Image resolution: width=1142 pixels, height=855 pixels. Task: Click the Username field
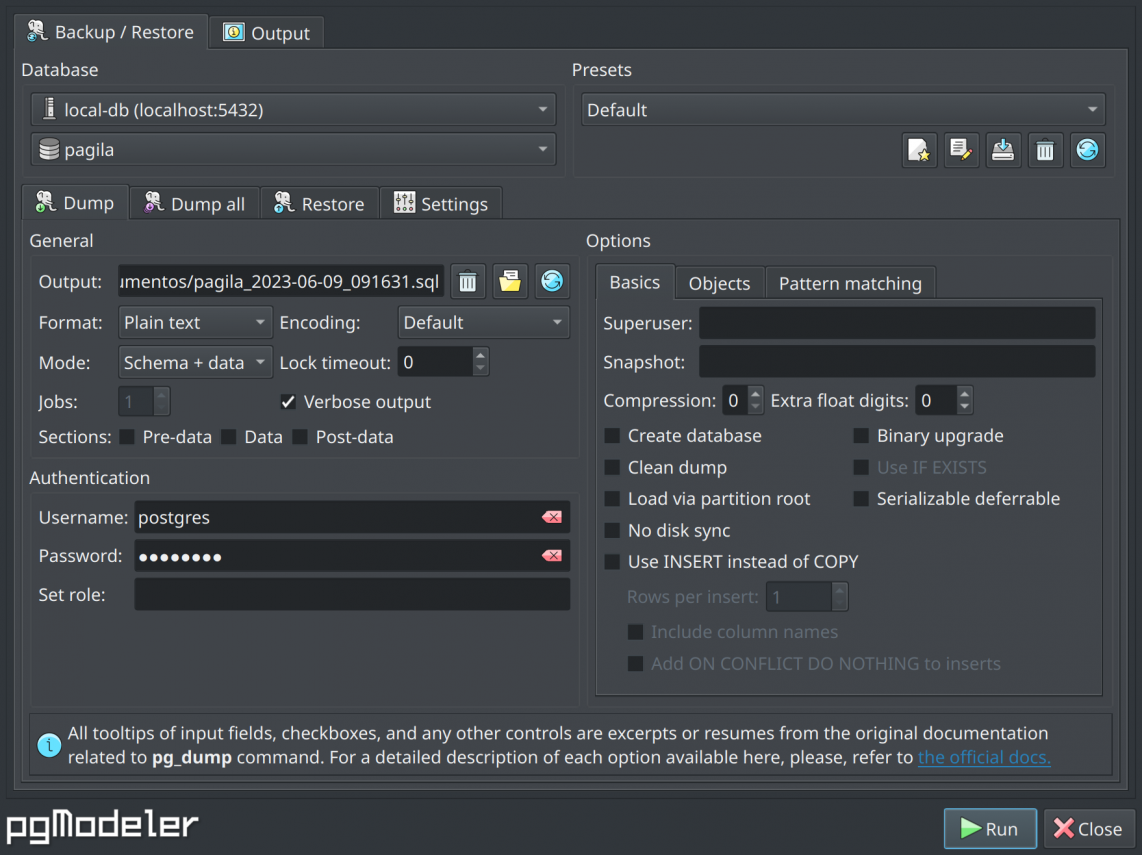click(x=352, y=517)
